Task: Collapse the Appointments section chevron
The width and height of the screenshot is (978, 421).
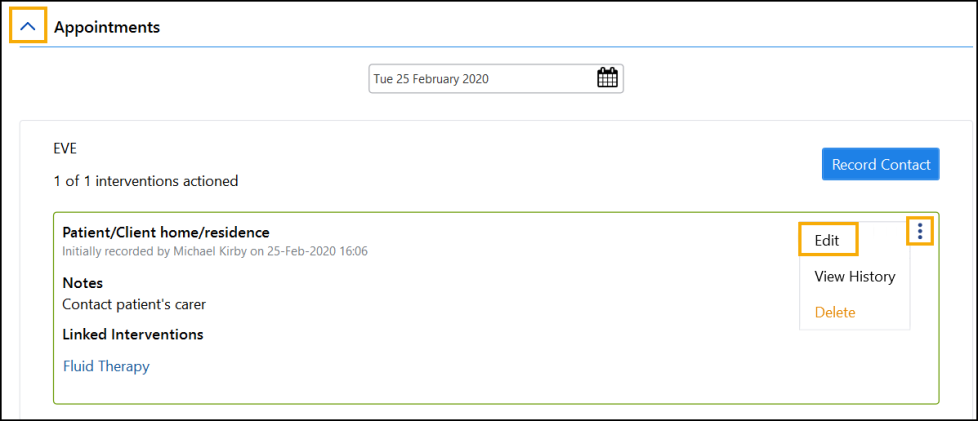Action: (28, 27)
